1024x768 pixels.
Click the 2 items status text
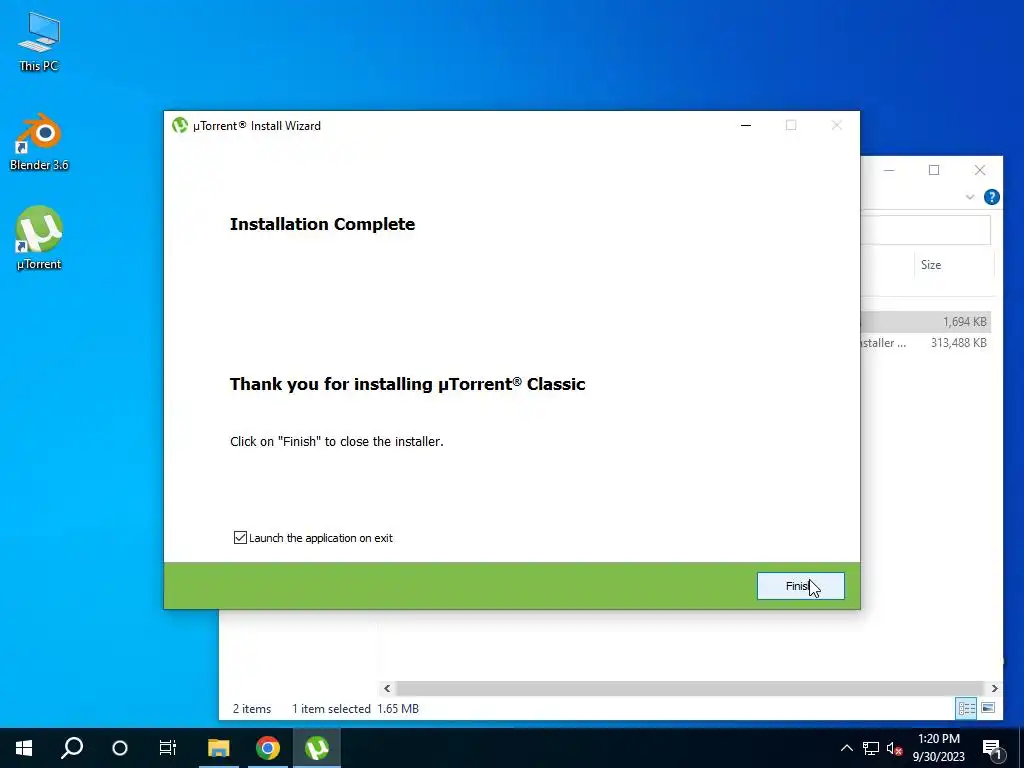[x=252, y=709]
